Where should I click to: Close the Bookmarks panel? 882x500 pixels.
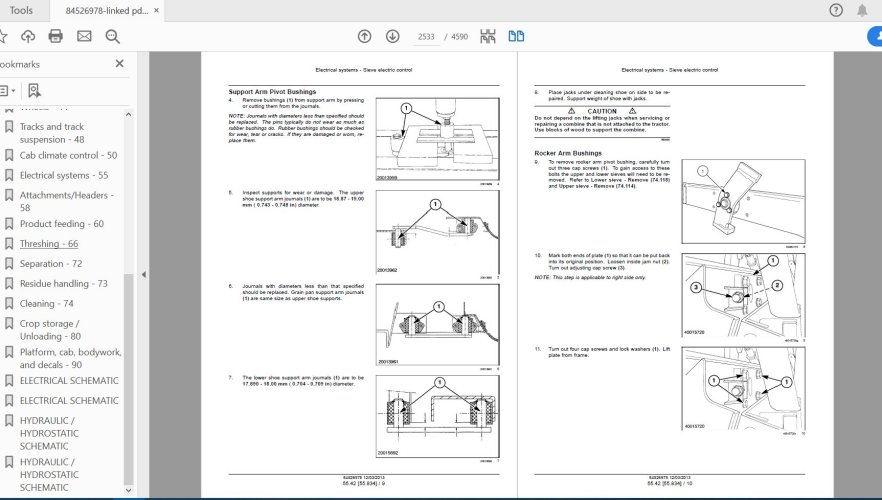119,64
